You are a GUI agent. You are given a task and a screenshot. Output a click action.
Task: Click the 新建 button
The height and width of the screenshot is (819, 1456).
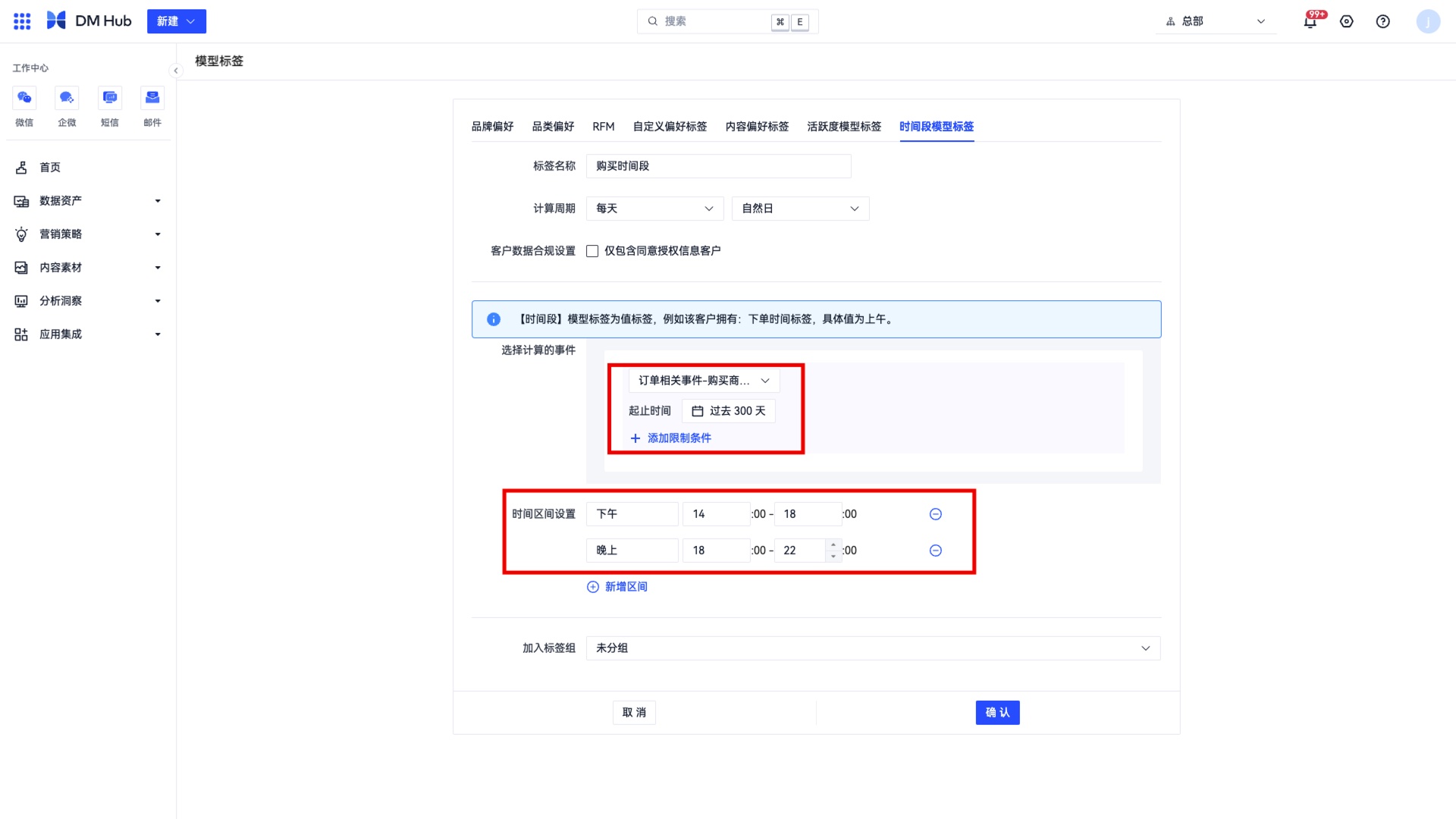tap(177, 21)
